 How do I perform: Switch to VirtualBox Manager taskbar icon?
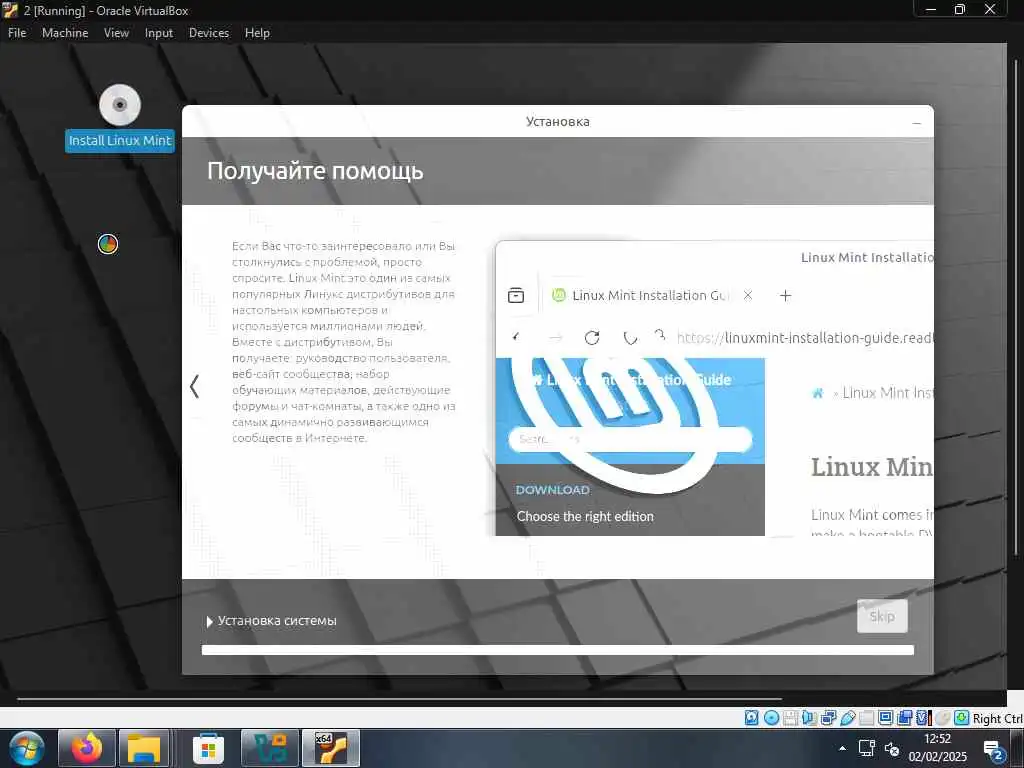(x=270, y=749)
